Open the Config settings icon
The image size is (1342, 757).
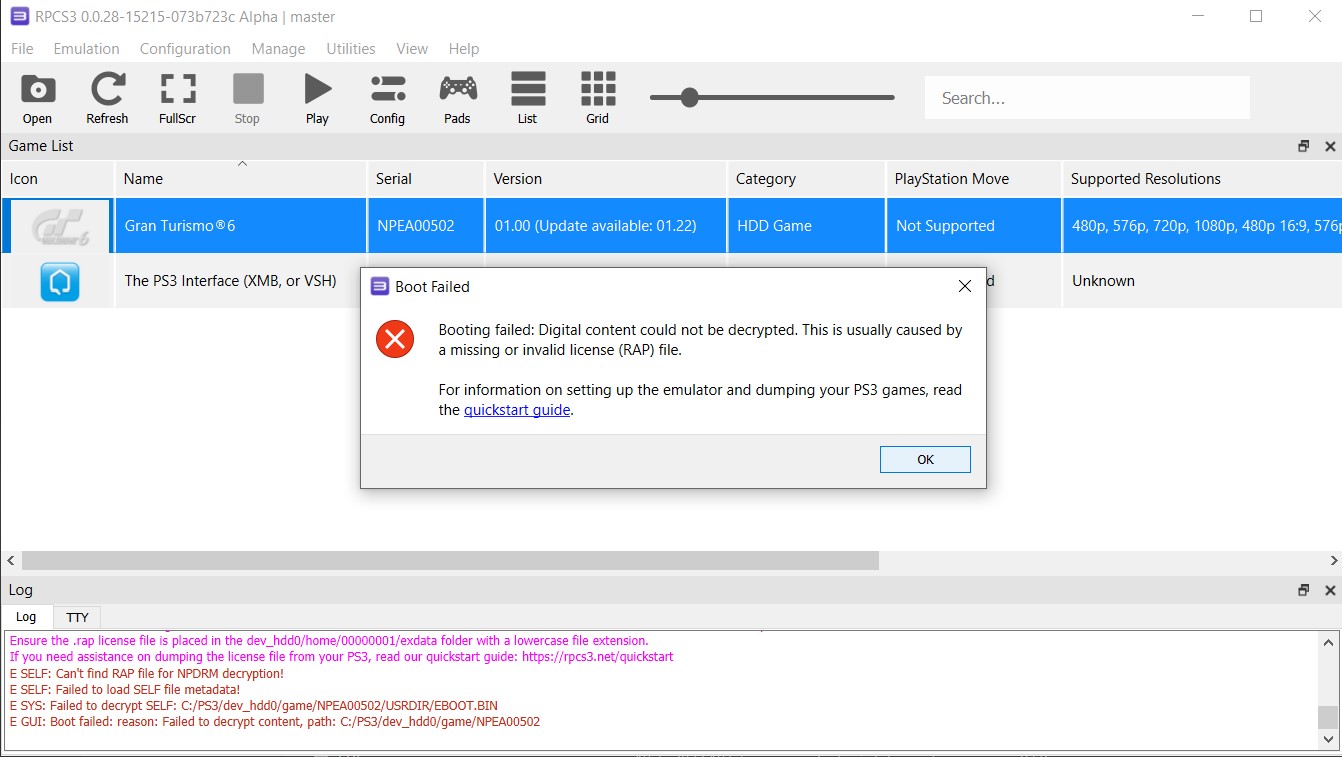click(387, 98)
